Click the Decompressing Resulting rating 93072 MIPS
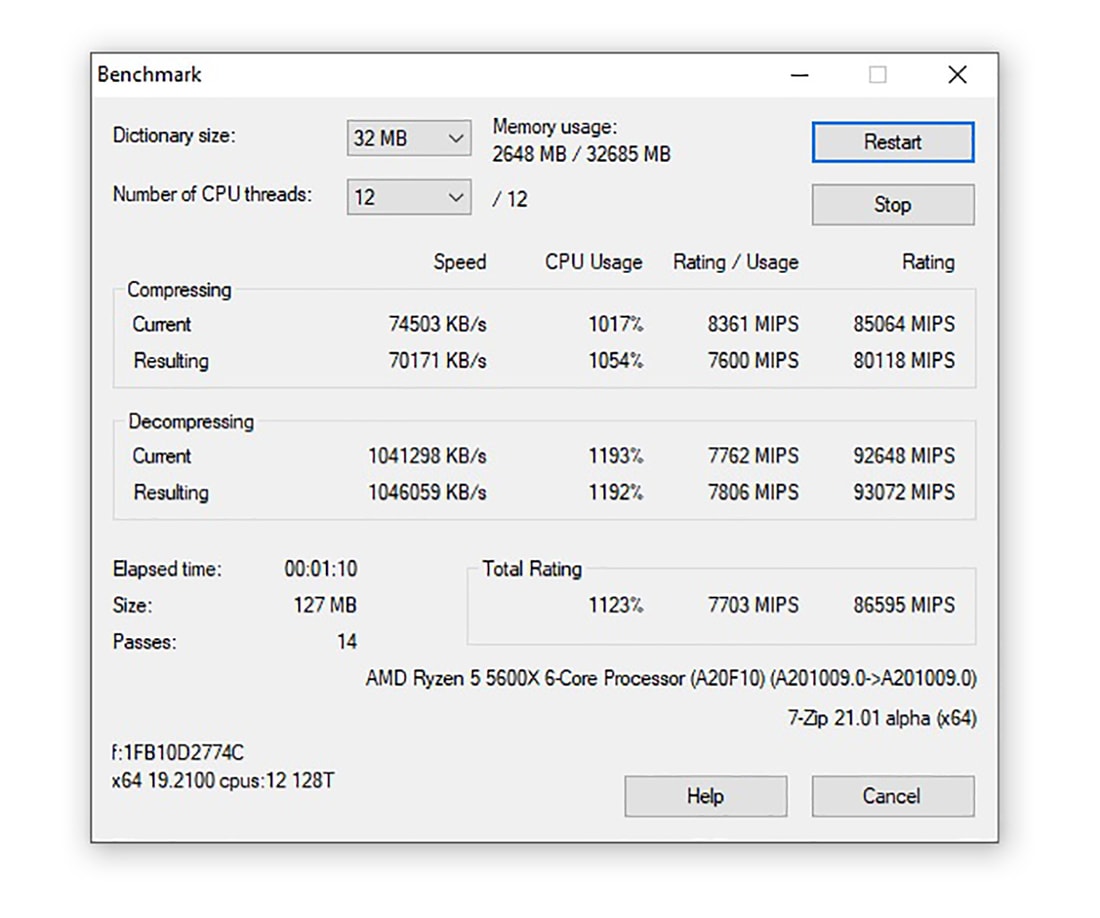The width and height of the screenshot is (1100, 918). tap(904, 492)
